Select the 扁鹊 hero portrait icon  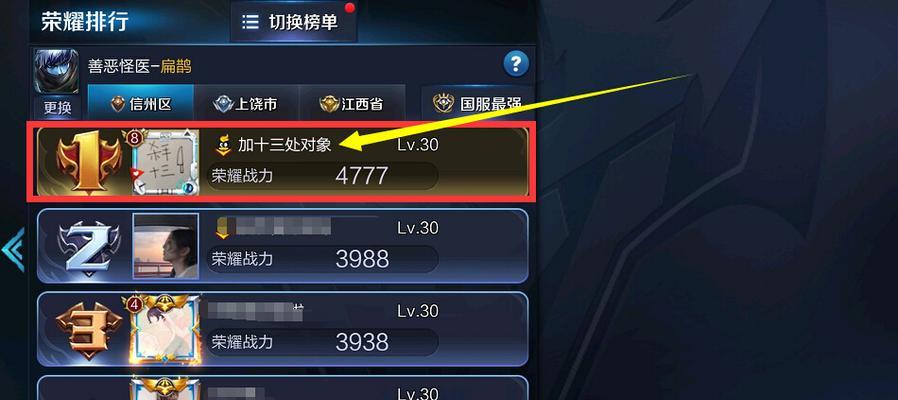(56, 71)
